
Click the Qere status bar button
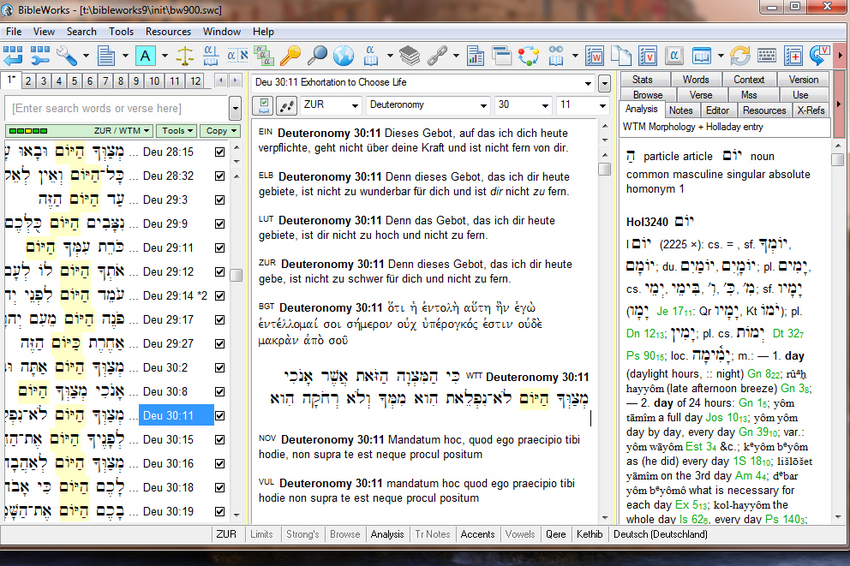pos(556,534)
